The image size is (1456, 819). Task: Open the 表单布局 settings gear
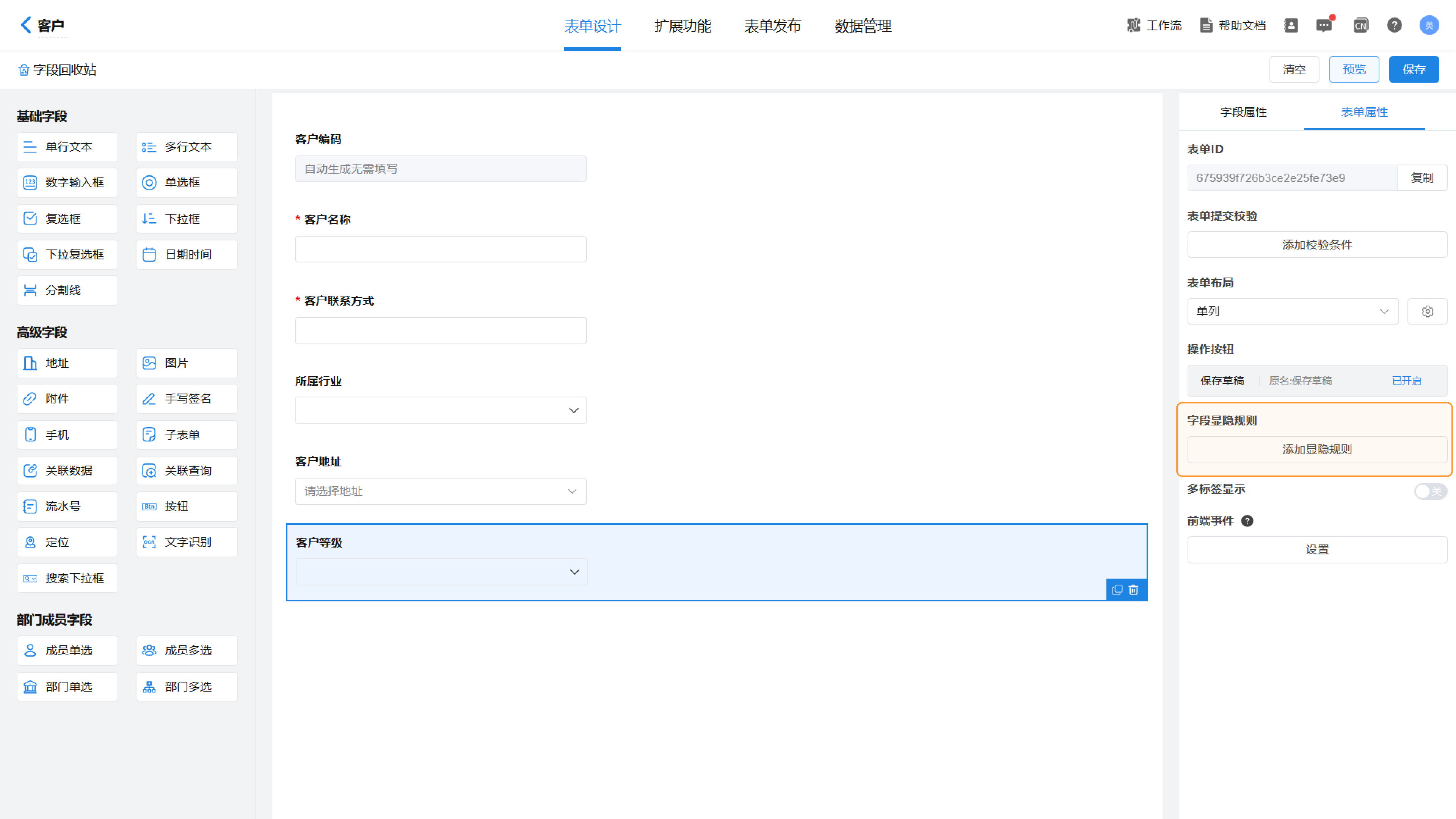[1427, 311]
